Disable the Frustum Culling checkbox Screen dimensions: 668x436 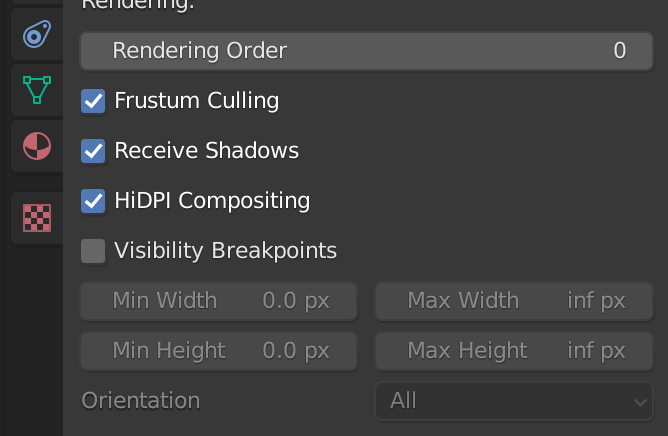point(93,101)
